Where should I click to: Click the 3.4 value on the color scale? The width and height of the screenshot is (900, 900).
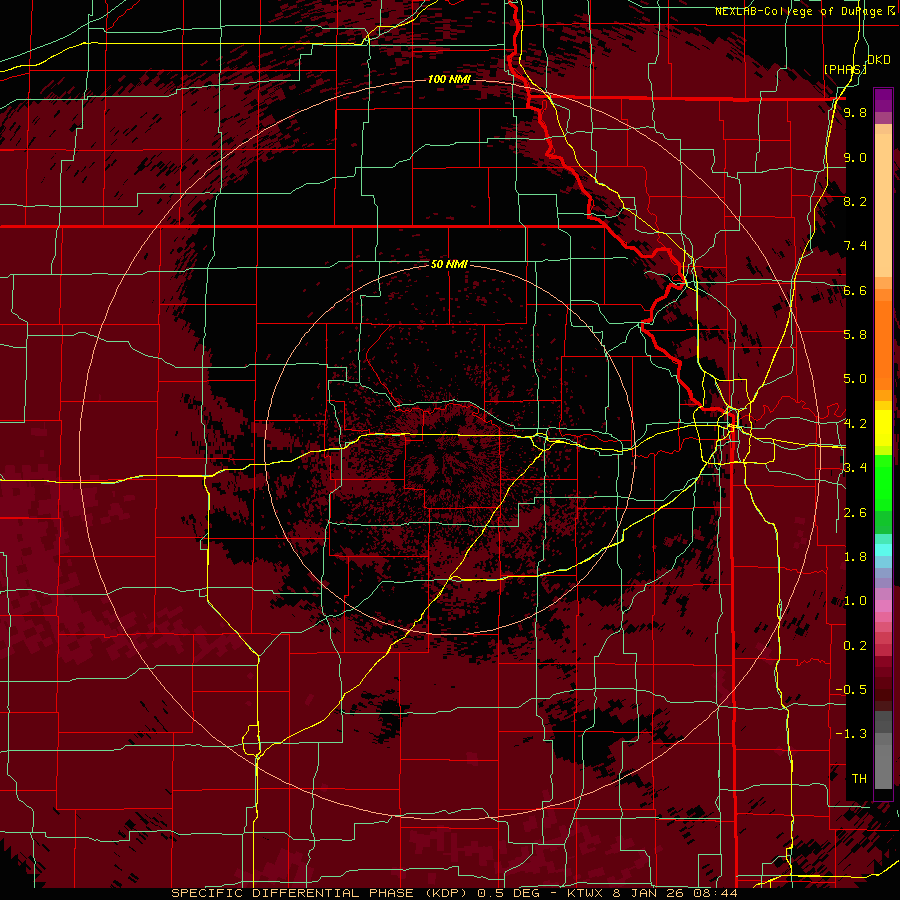pyautogui.click(x=855, y=468)
